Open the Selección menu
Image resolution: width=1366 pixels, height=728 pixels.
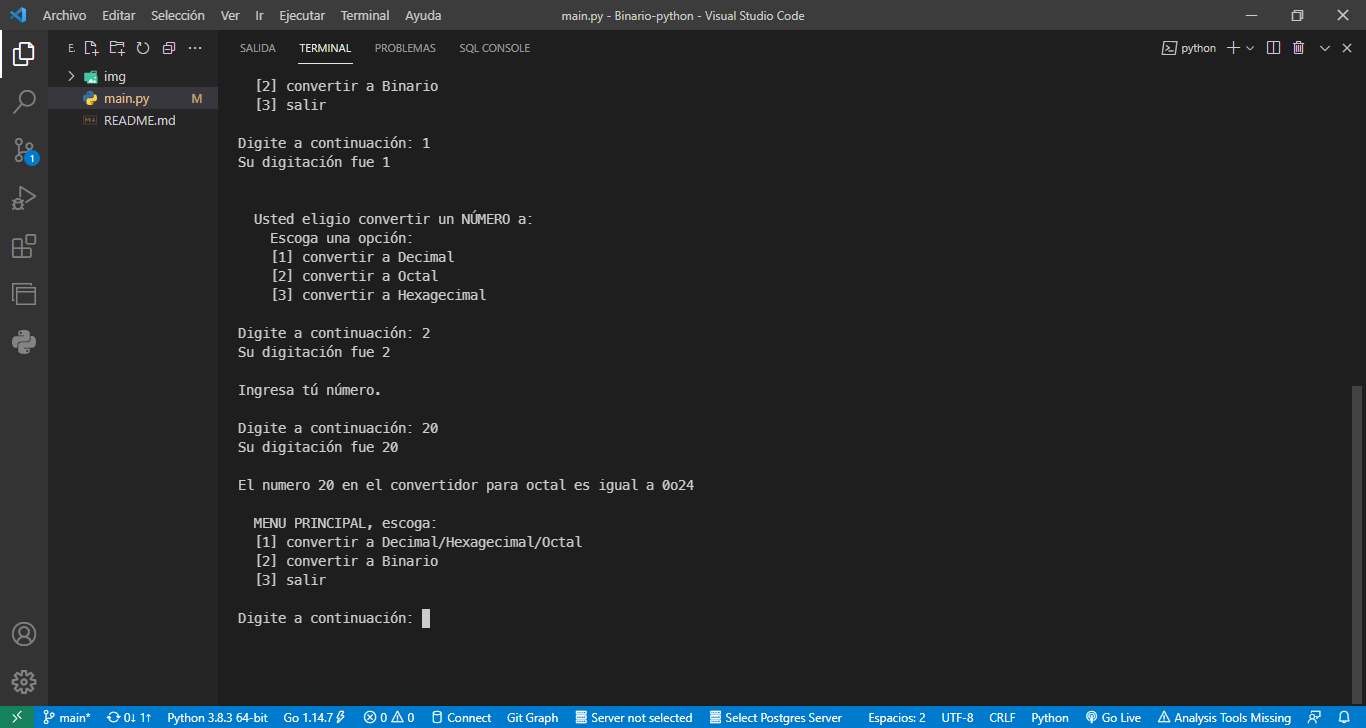178,15
